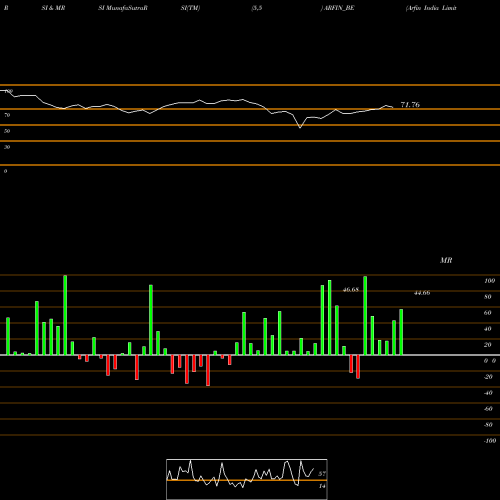Viewport: 500px width, 500px height.
Task: Click the 30 level label on RSI axis
Action: [x=7, y=147]
